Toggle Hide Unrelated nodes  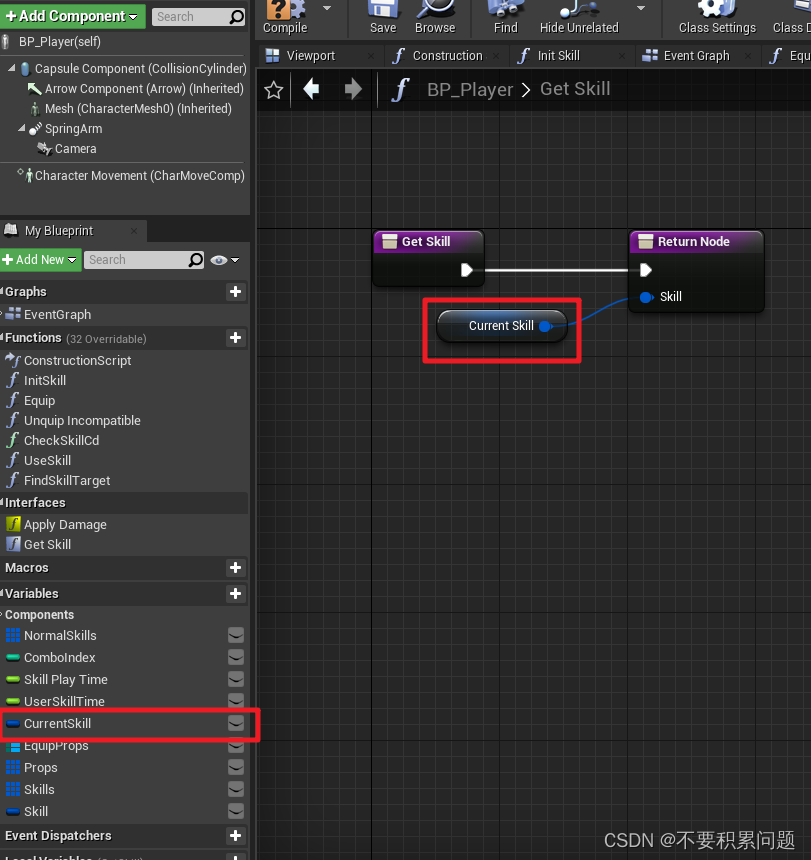579,16
